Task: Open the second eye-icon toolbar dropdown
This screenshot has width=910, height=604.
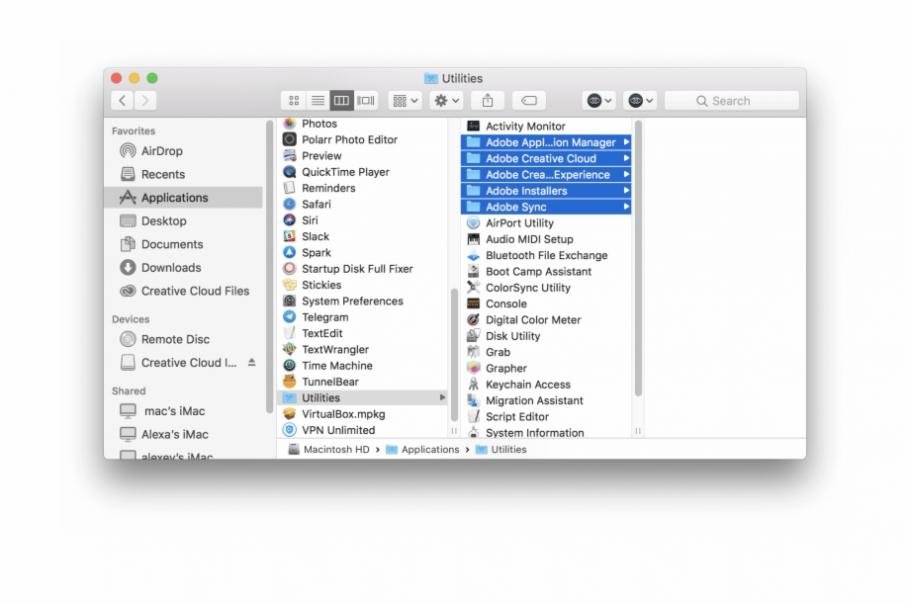Action: (x=640, y=101)
